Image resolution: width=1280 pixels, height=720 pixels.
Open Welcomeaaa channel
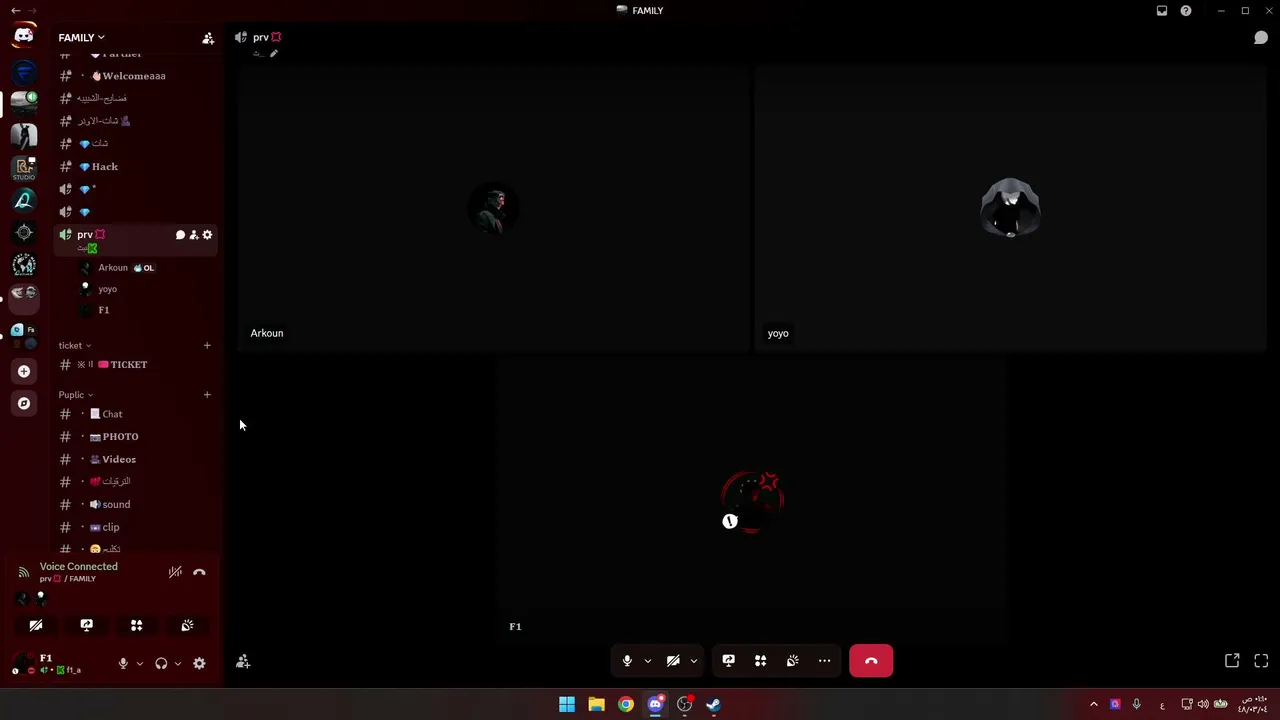pos(135,76)
